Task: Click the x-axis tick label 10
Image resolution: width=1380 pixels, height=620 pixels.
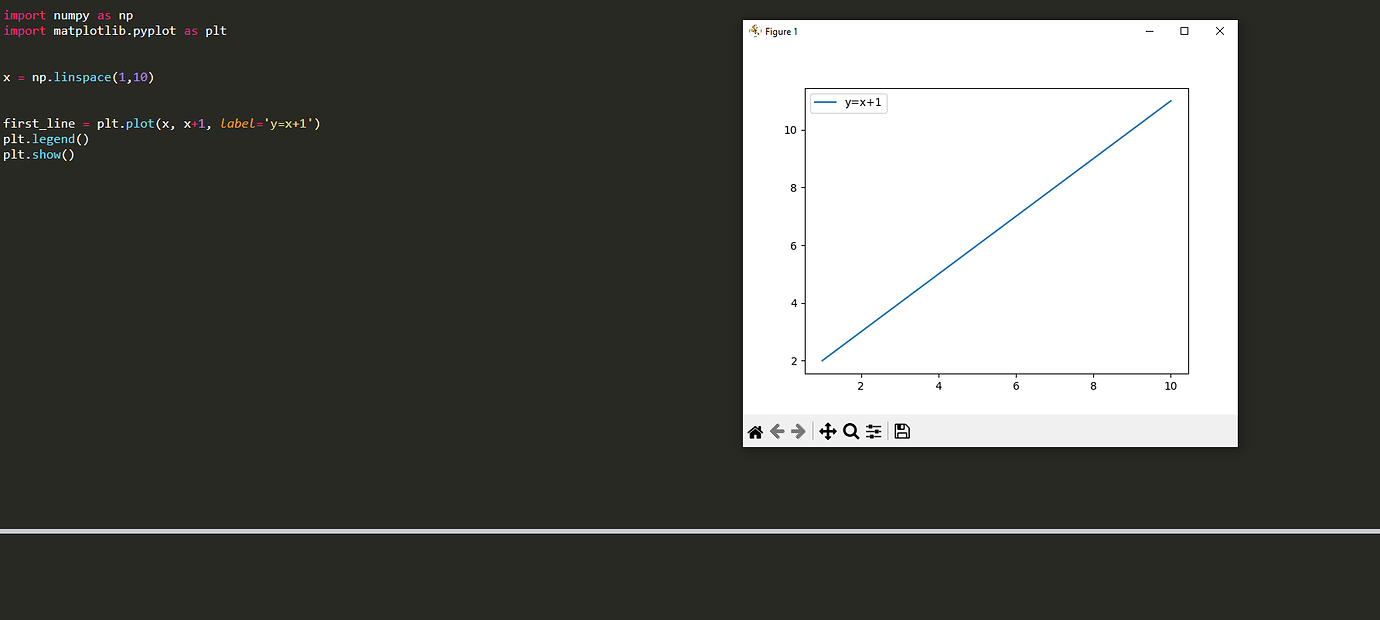Action: (x=1170, y=386)
